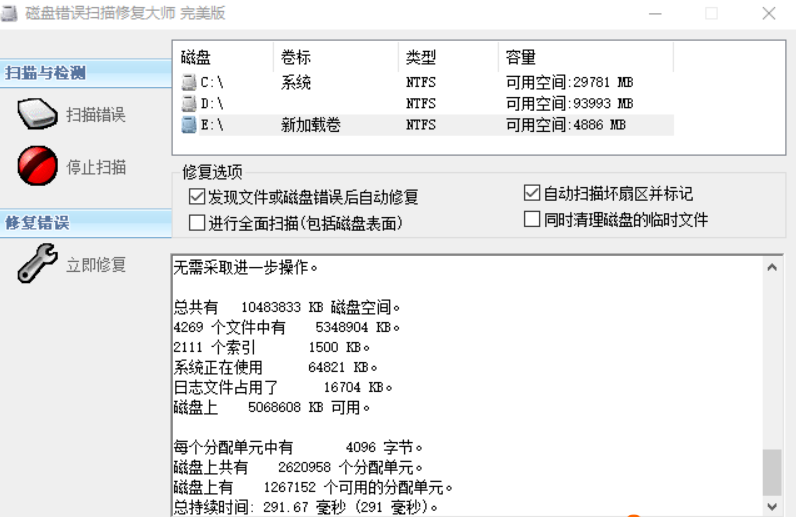Click 可用空间:4886 MB cell
Viewport: 796px width, 517px height.
[x=566, y=125]
